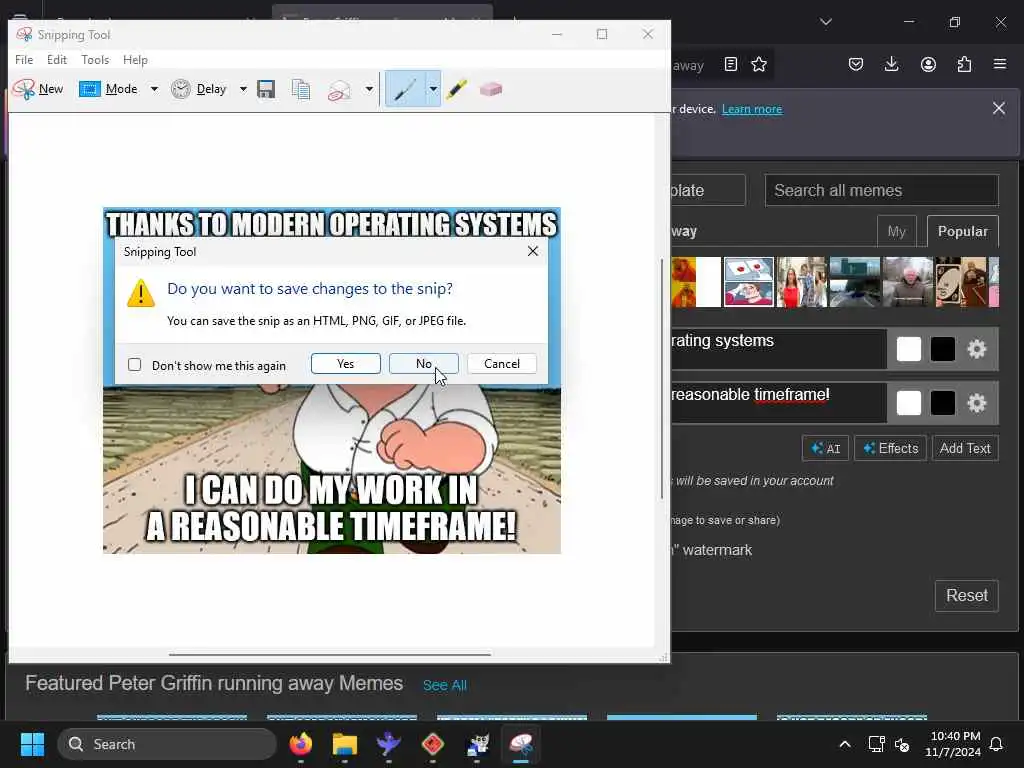Open settings gear for 'rating systems' text
Viewport: 1024px width, 768px height.
[976, 349]
